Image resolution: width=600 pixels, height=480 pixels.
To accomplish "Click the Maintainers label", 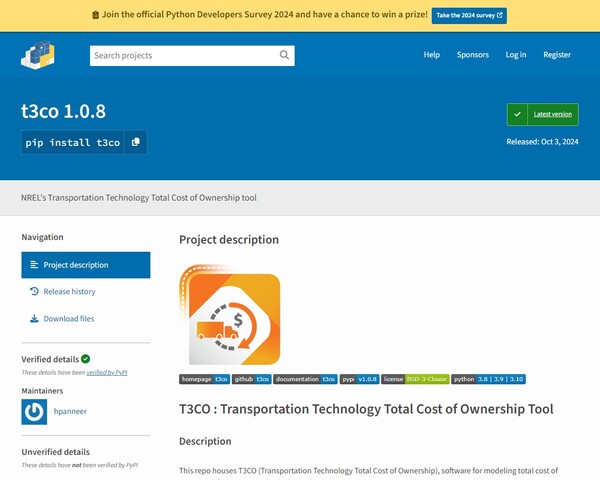I will point(42,391).
